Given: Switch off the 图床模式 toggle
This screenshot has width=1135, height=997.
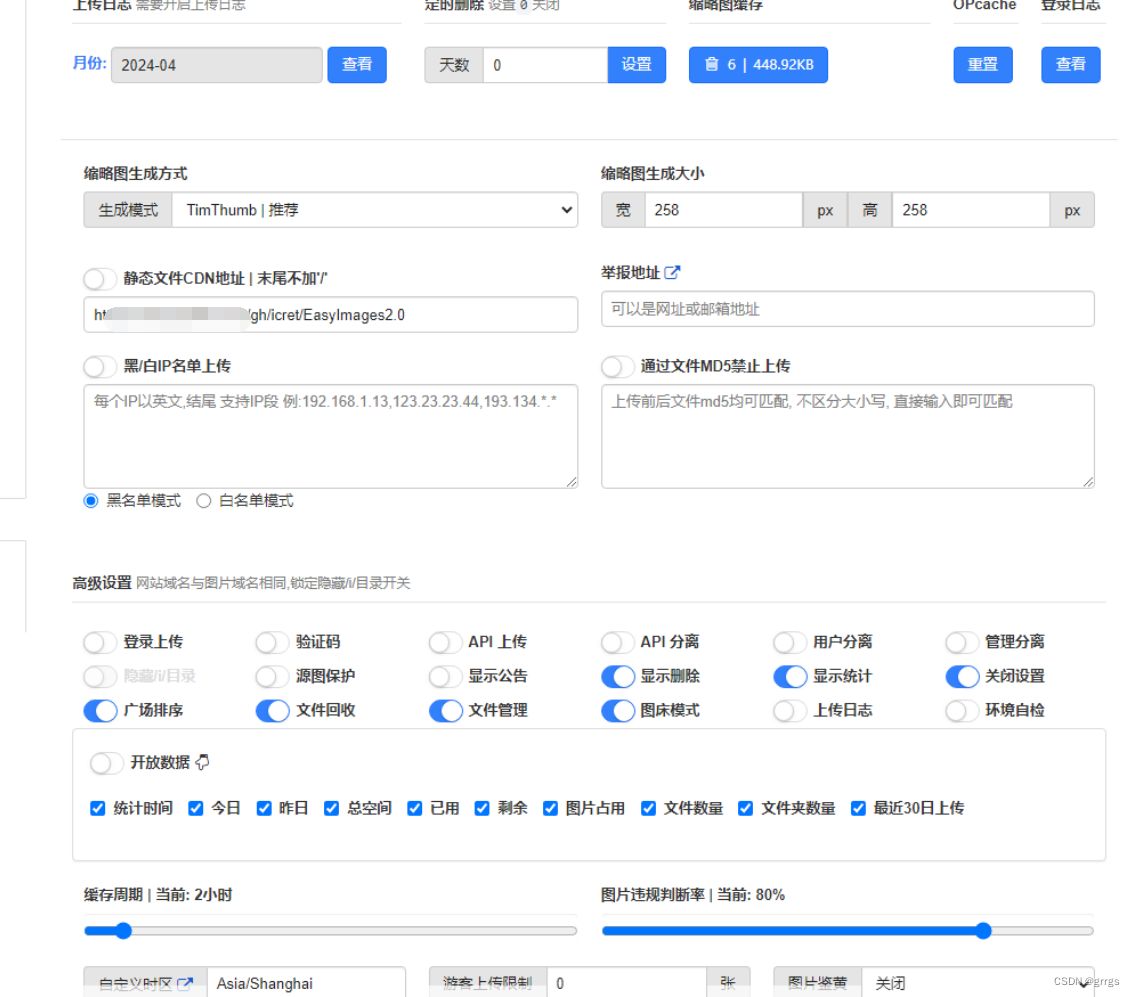Looking at the screenshot, I should point(620,710).
